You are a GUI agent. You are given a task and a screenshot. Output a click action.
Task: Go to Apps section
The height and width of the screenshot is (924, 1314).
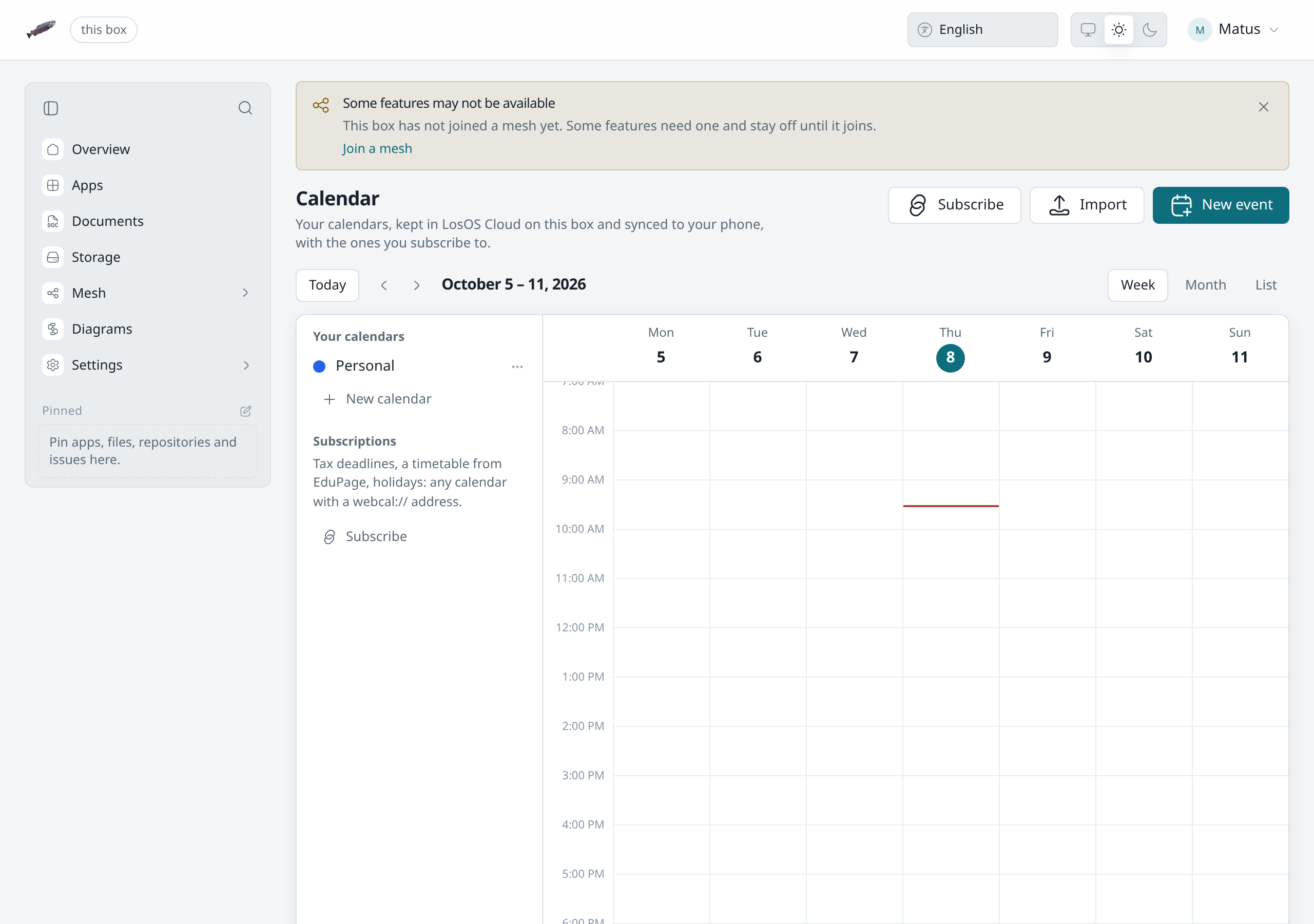pos(148,185)
